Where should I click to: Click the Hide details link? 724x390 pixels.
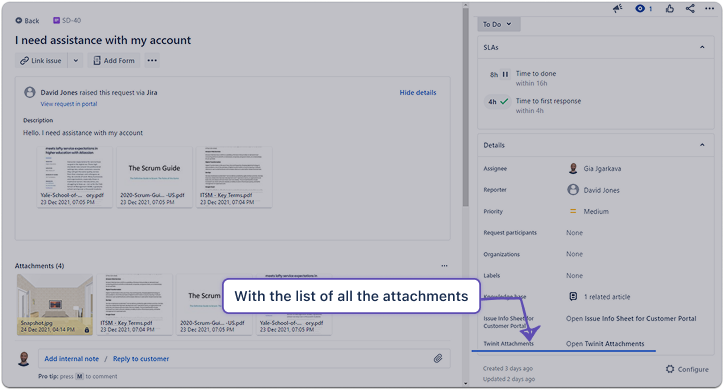(x=418, y=92)
